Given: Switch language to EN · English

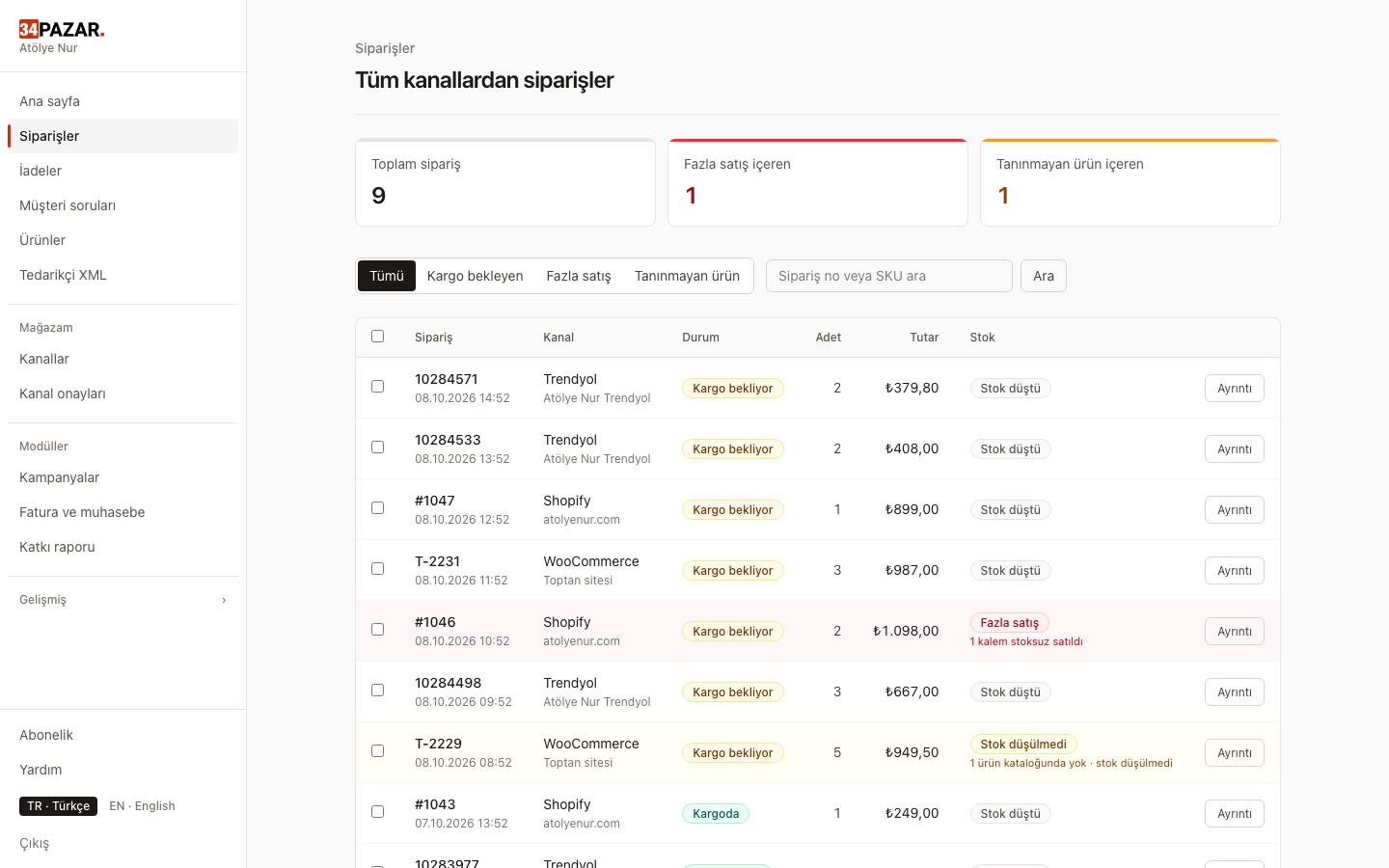Looking at the screenshot, I should point(142,806).
